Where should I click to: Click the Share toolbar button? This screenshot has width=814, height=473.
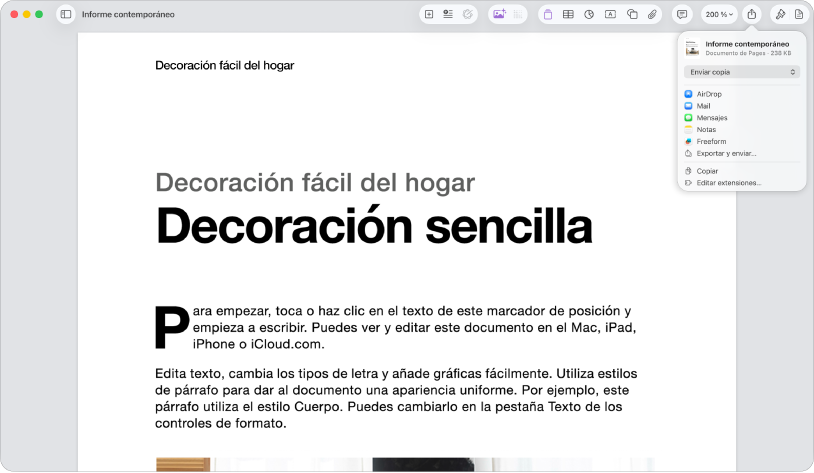(x=752, y=15)
